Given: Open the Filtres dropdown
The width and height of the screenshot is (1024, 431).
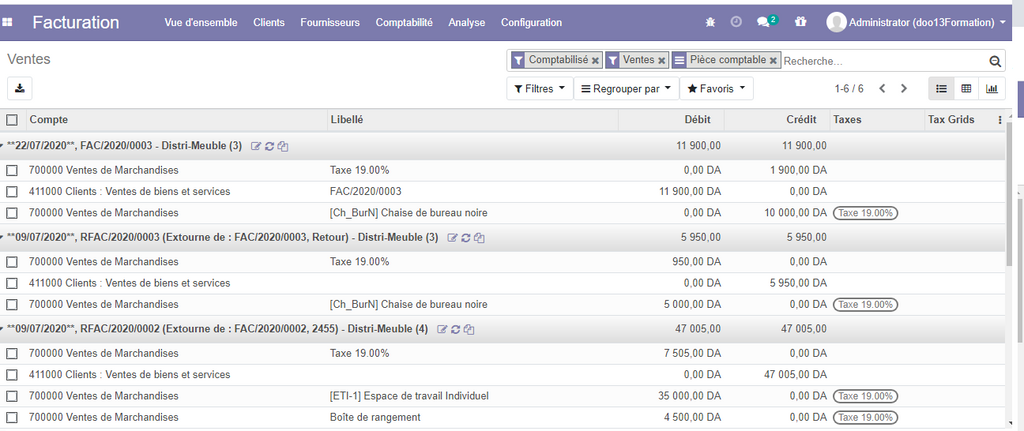Looking at the screenshot, I should click(x=540, y=89).
